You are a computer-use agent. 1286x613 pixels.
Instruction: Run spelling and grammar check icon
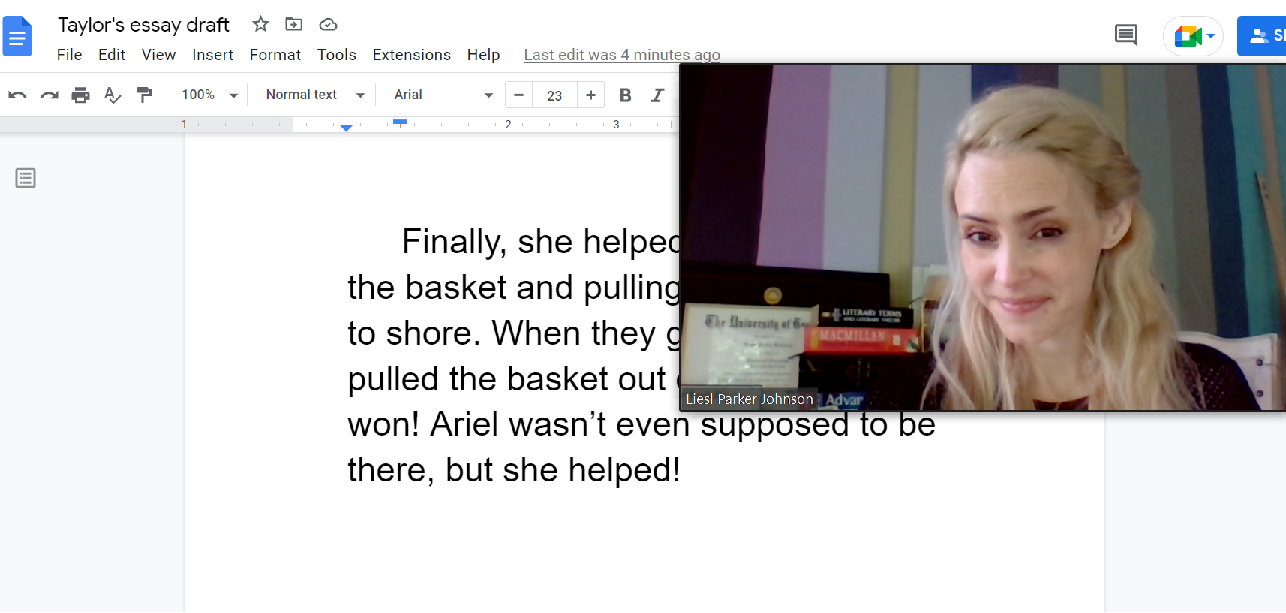click(x=113, y=95)
